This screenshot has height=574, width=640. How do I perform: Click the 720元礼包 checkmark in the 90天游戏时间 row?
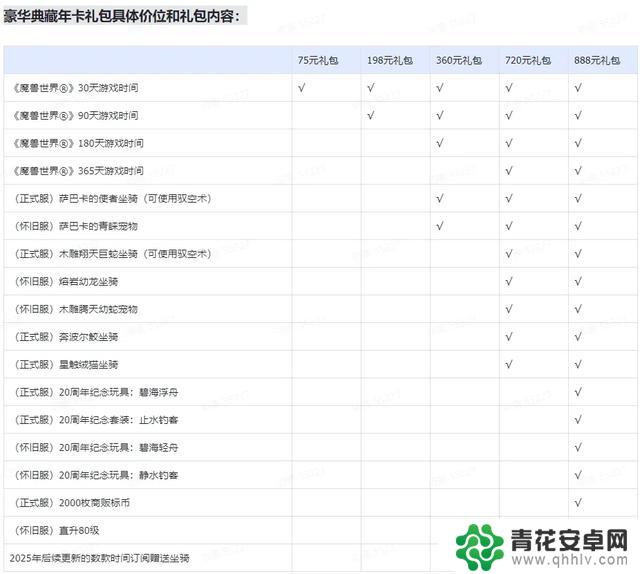[509, 116]
